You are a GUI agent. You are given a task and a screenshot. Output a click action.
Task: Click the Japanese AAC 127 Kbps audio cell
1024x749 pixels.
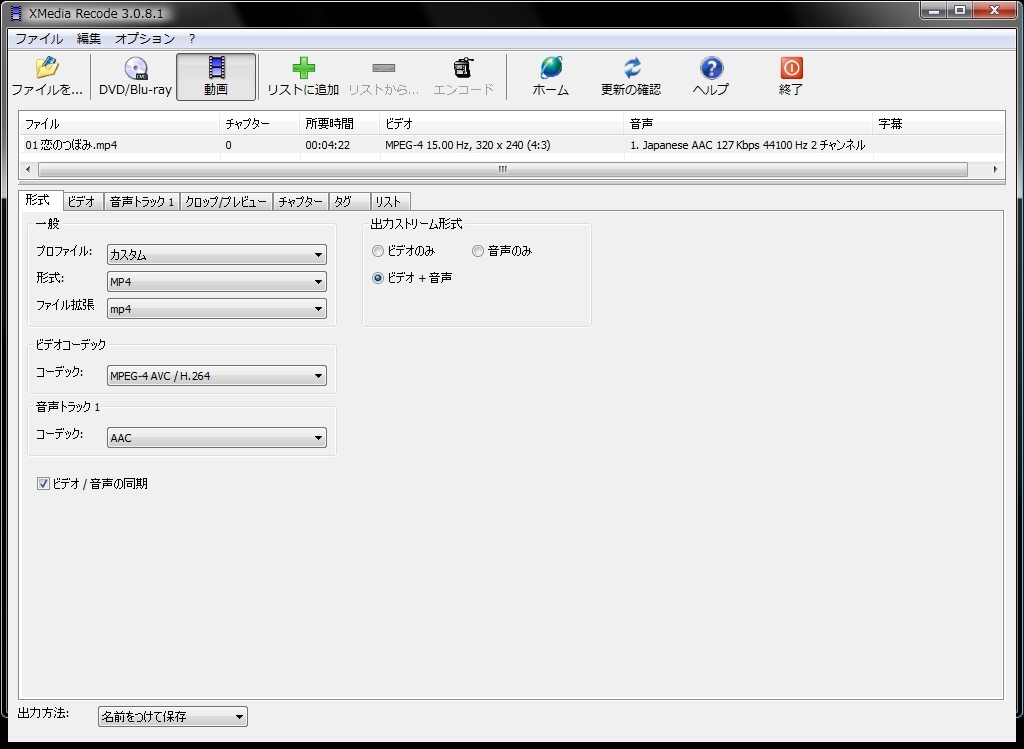click(x=748, y=145)
